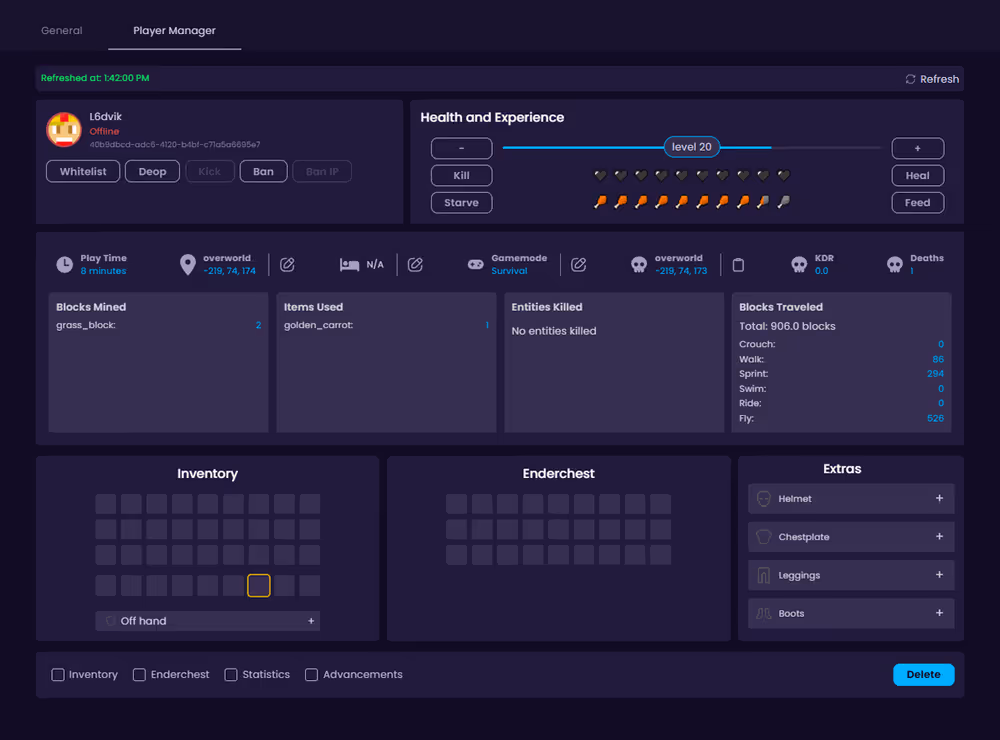Heal the player
This screenshot has width=1000, height=740.
pos(918,175)
